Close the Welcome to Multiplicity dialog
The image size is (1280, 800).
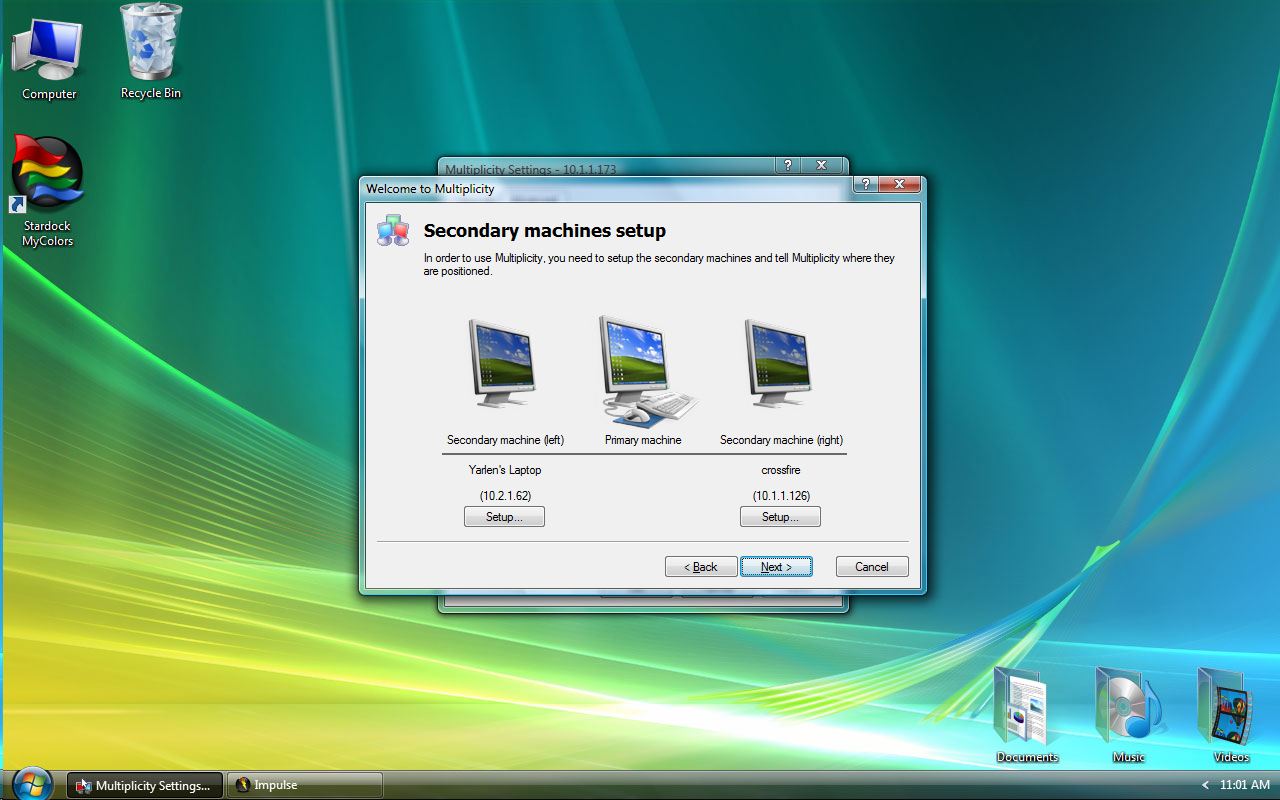pos(900,185)
